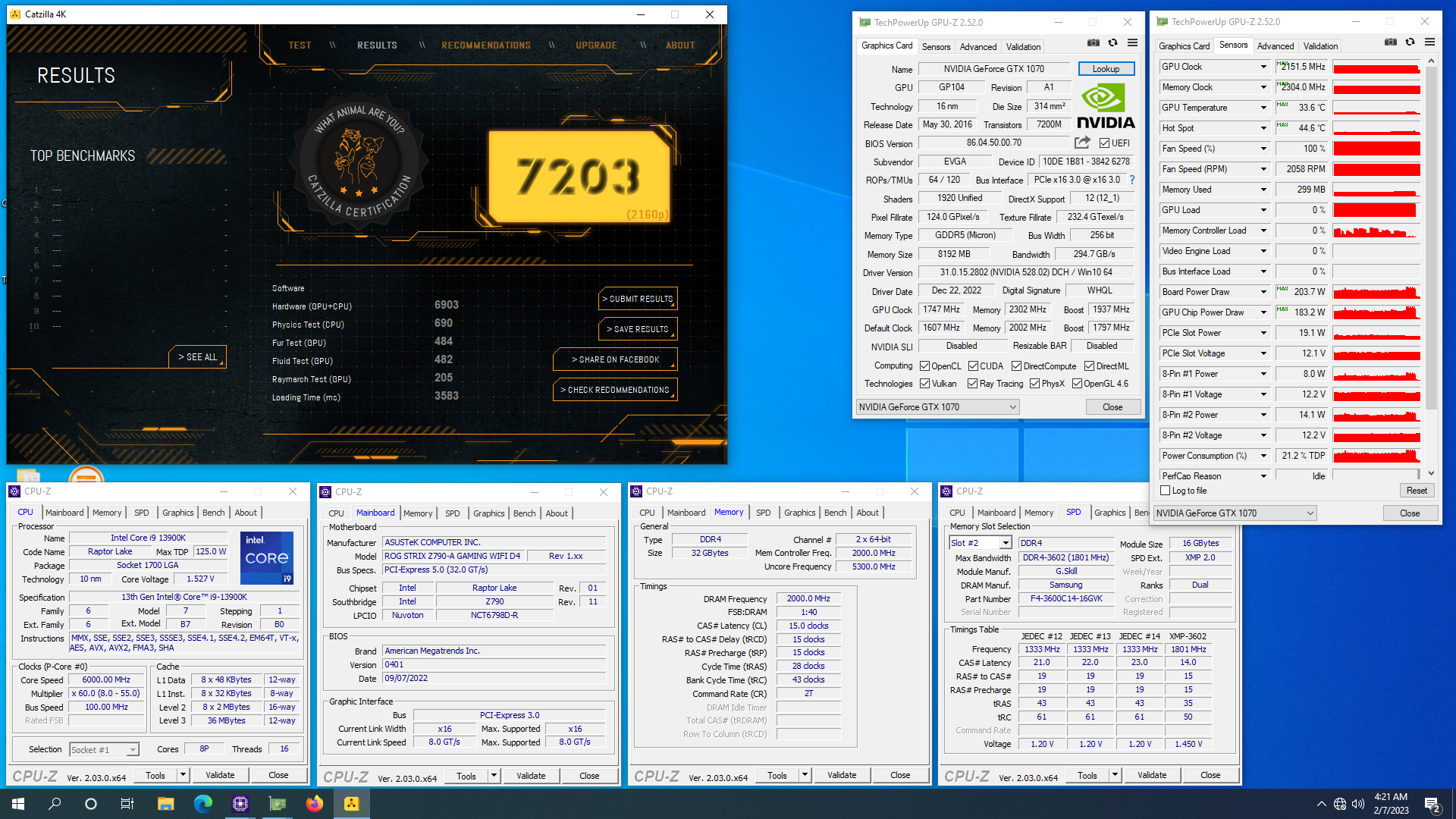The width and height of the screenshot is (1456, 819).
Task: Click SUBMIT RESULTS in Catzilla
Action: 637,299
